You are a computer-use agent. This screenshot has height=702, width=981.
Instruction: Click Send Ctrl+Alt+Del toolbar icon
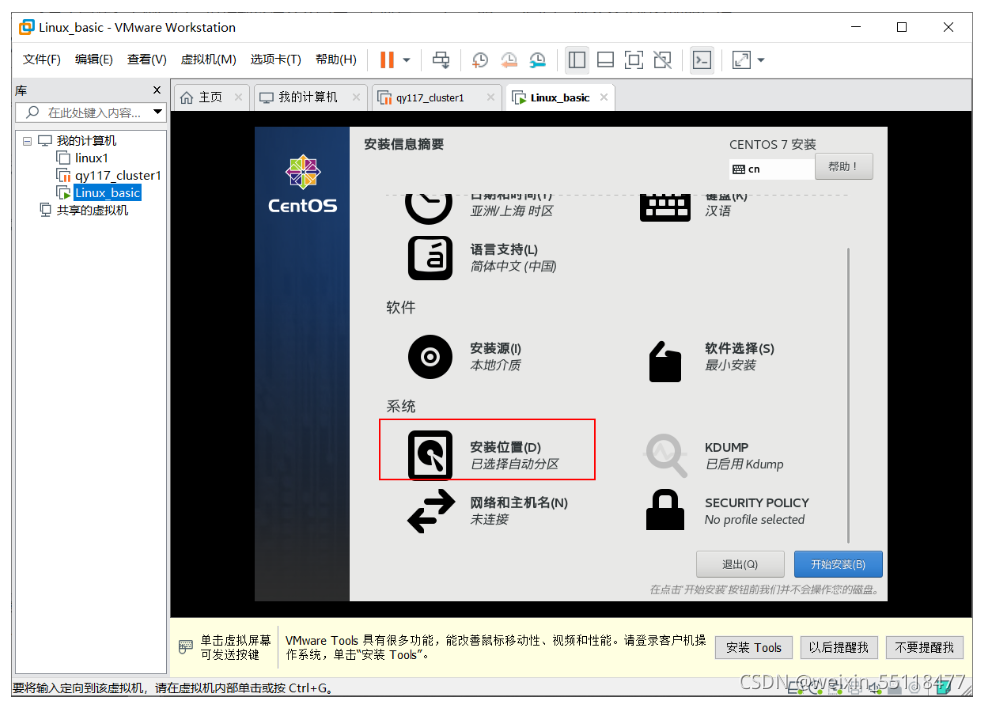441,60
